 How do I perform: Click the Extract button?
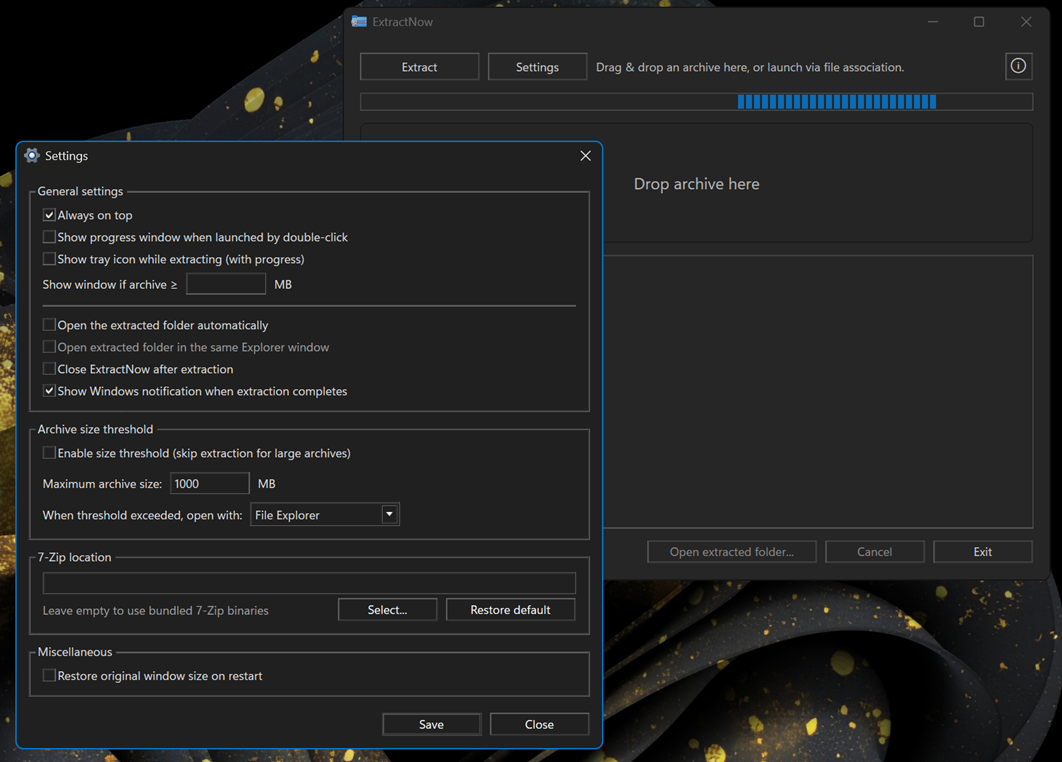tap(419, 67)
